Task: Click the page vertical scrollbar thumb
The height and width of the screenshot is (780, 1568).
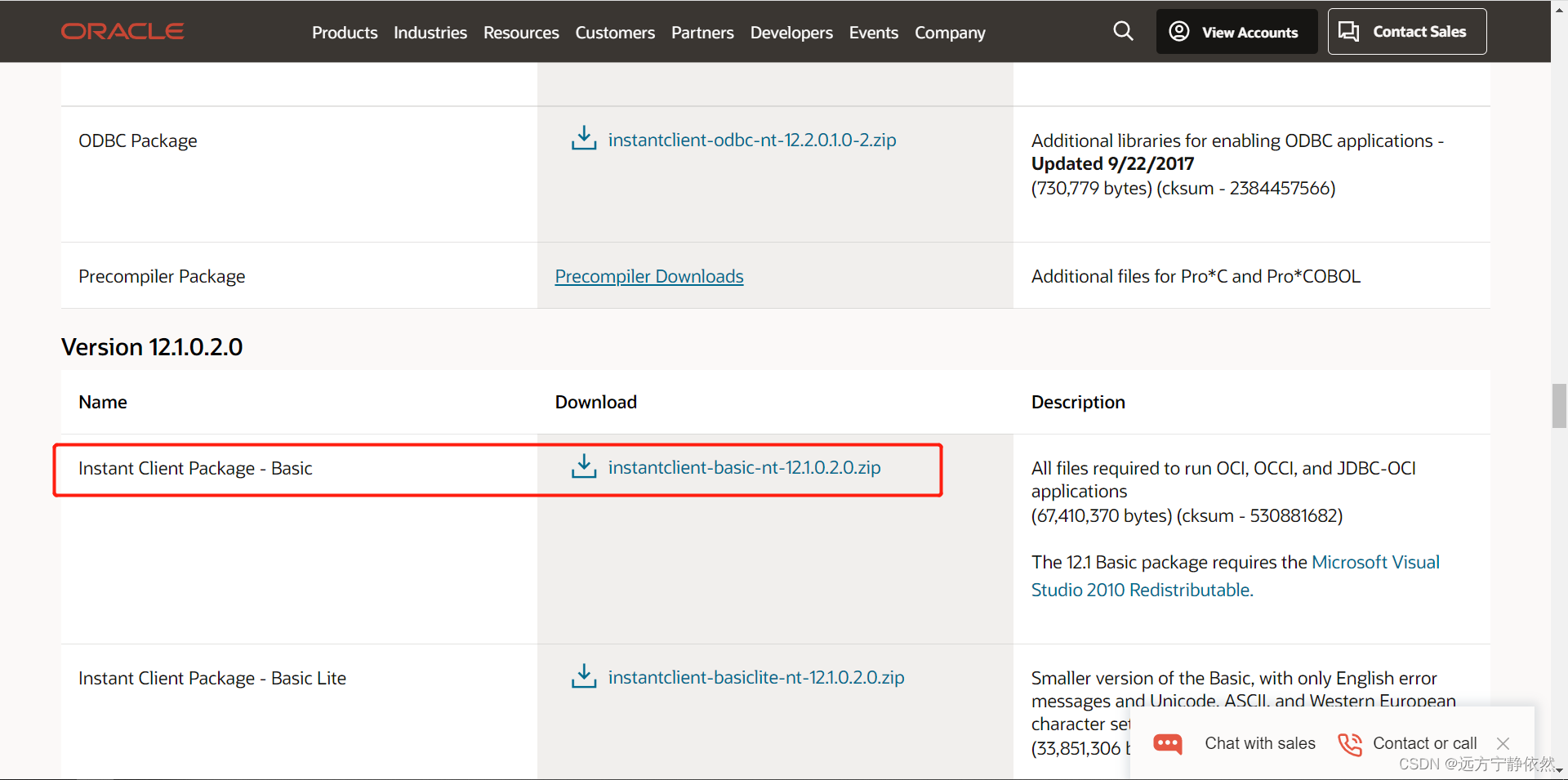Action: coord(1559,405)
